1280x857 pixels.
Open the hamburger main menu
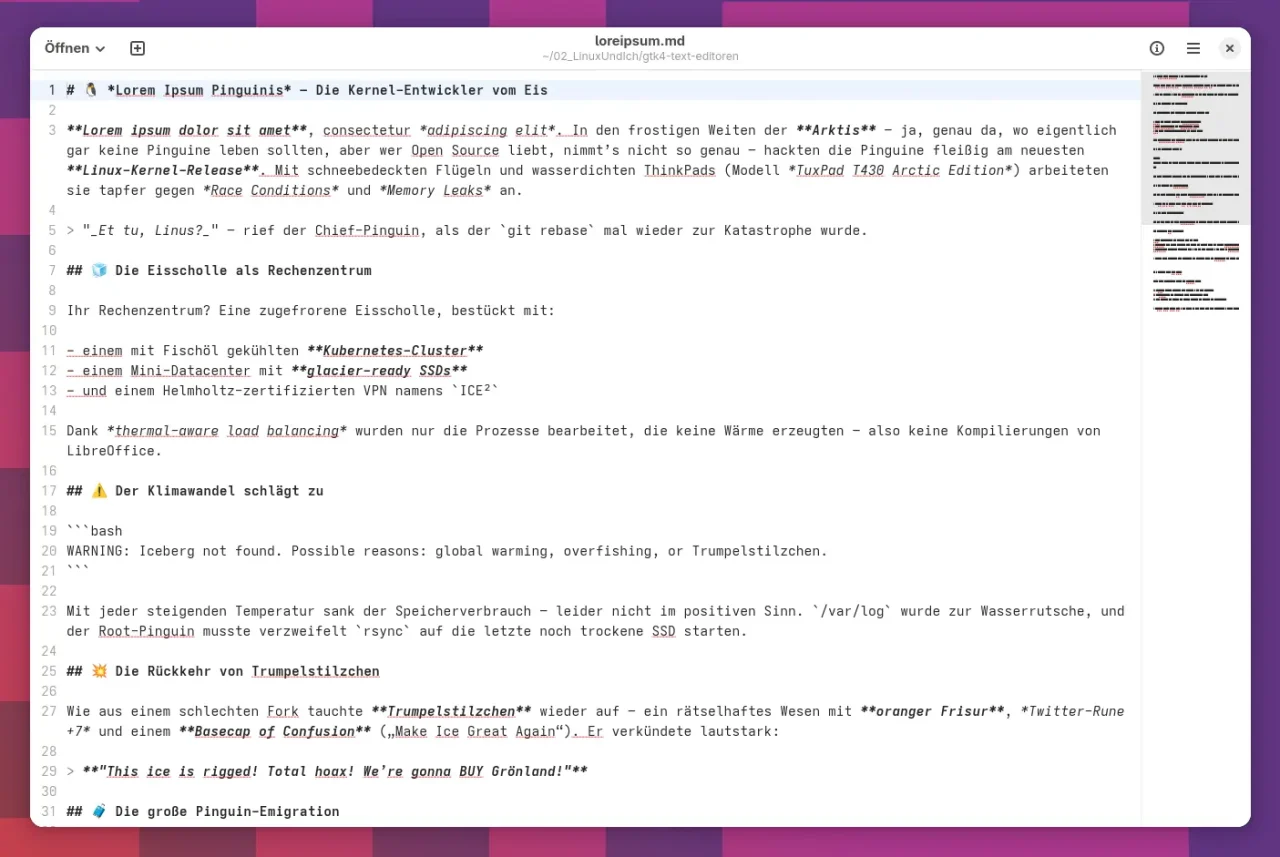click(1193, 48)
